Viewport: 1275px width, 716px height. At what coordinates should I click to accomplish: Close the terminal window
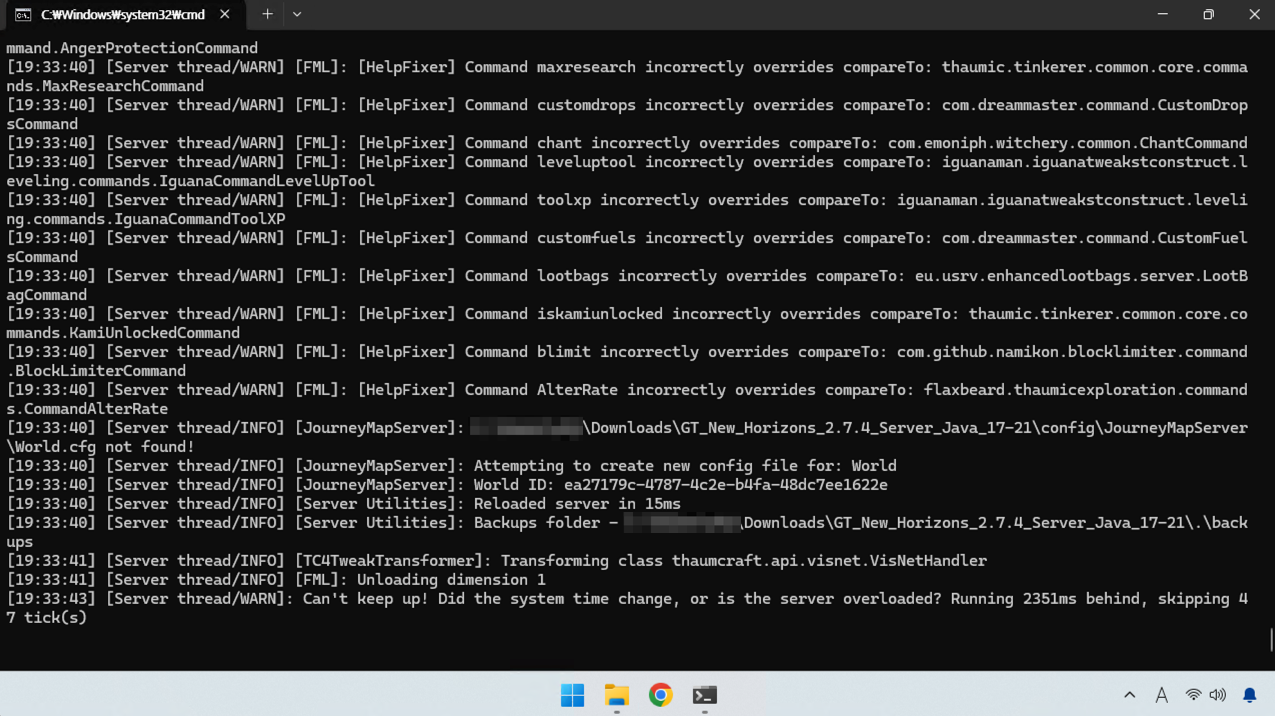click(1254, 15)
